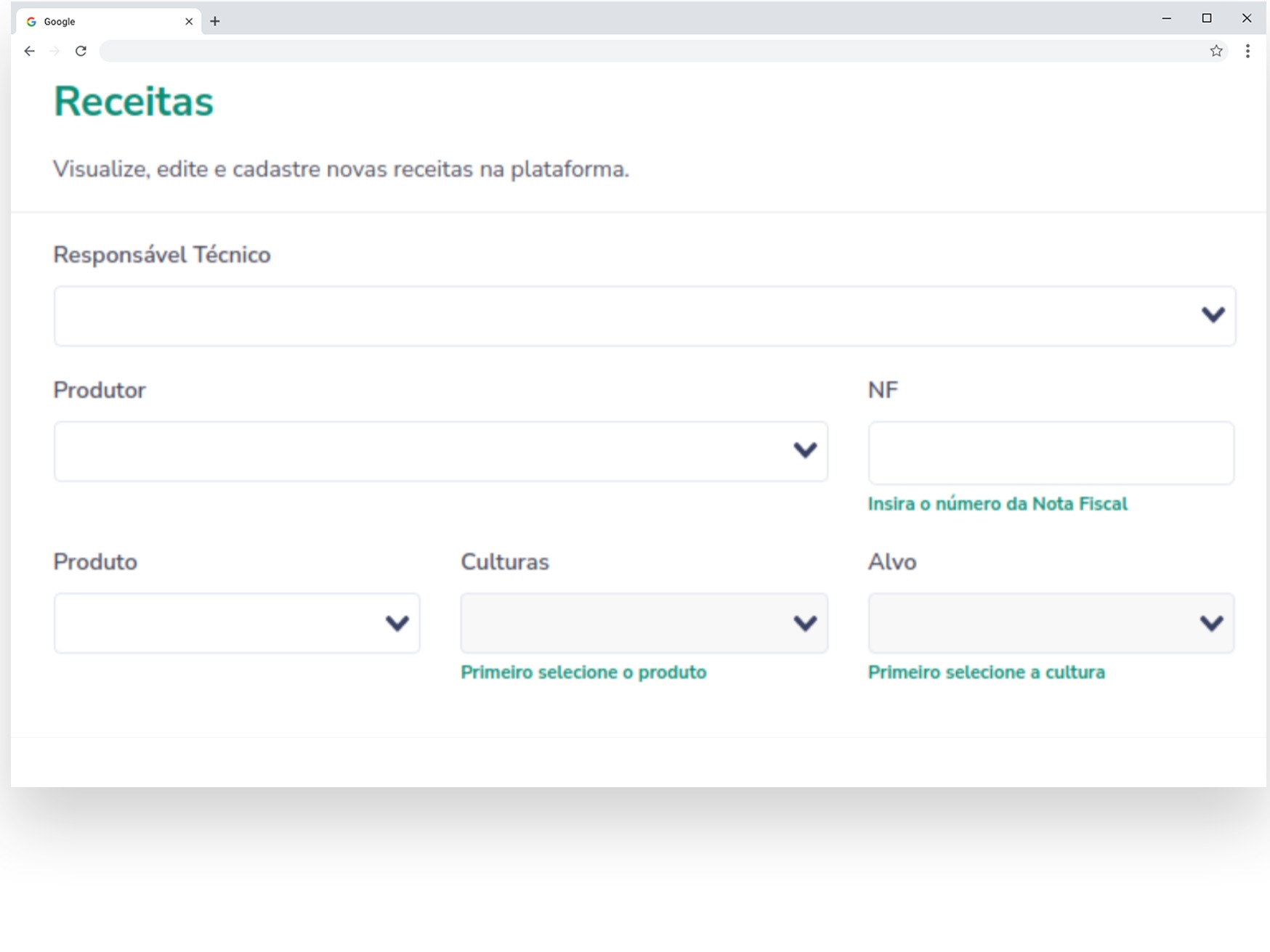Viewport: 1270px width, 952px height.
Task: Minimize the browser window
Action: [x=1167, y=19]
